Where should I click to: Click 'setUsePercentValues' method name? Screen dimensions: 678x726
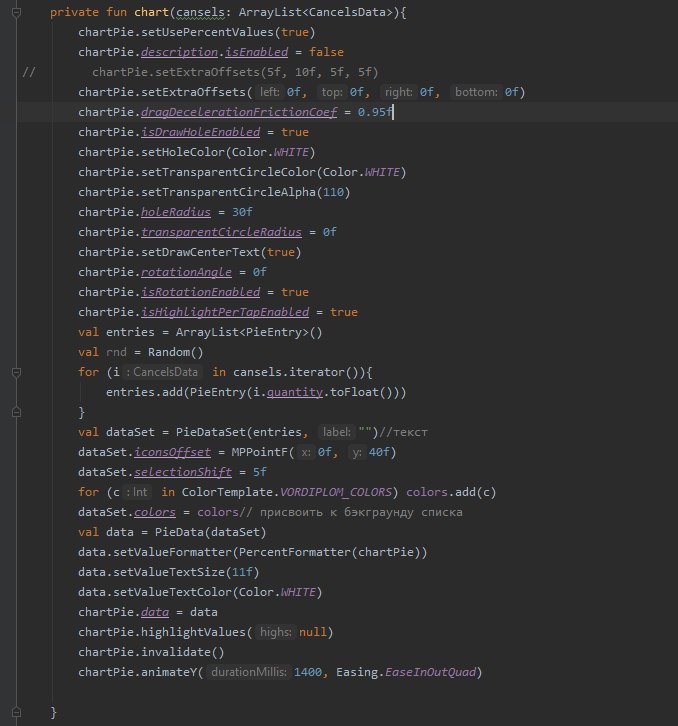207,32
